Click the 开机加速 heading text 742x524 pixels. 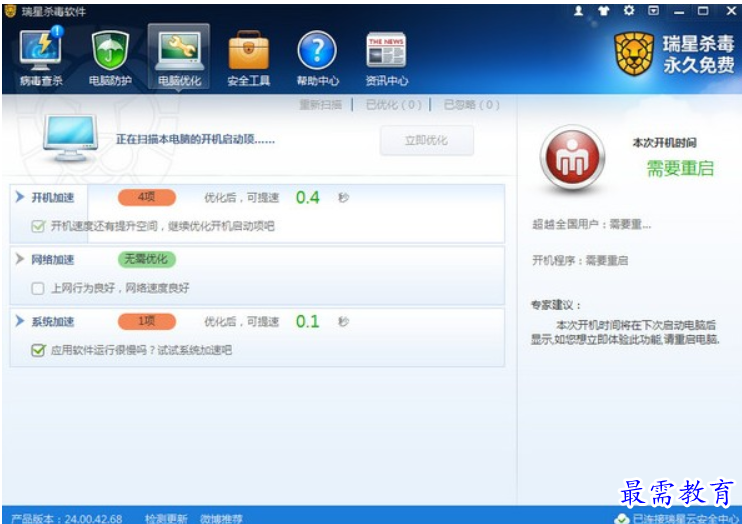(53, 197)
